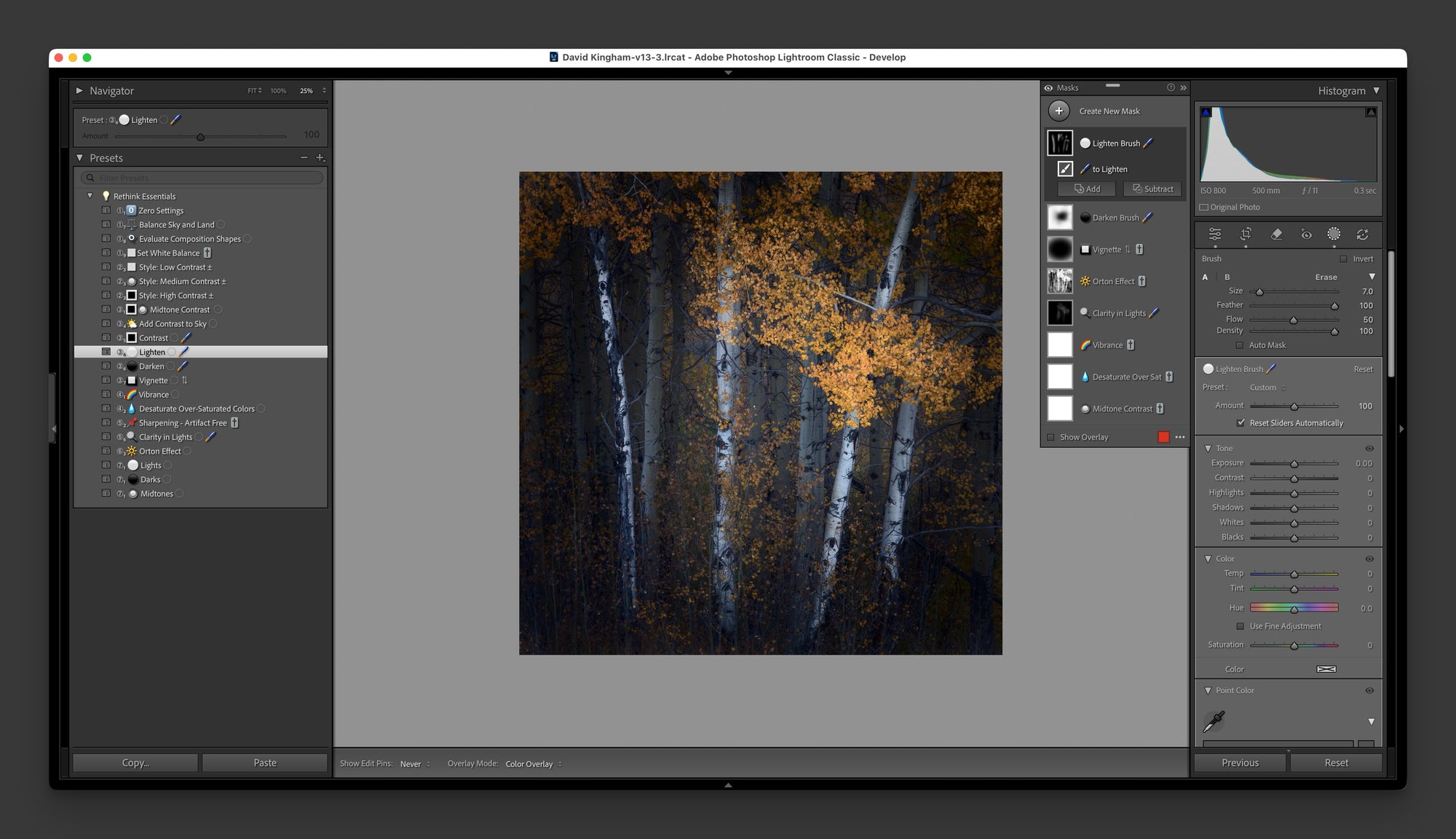The width and height of the screenshot is (1456, 839).
Task: Toggle Point Color section eye visibility
Action: tap(1369, 690)
